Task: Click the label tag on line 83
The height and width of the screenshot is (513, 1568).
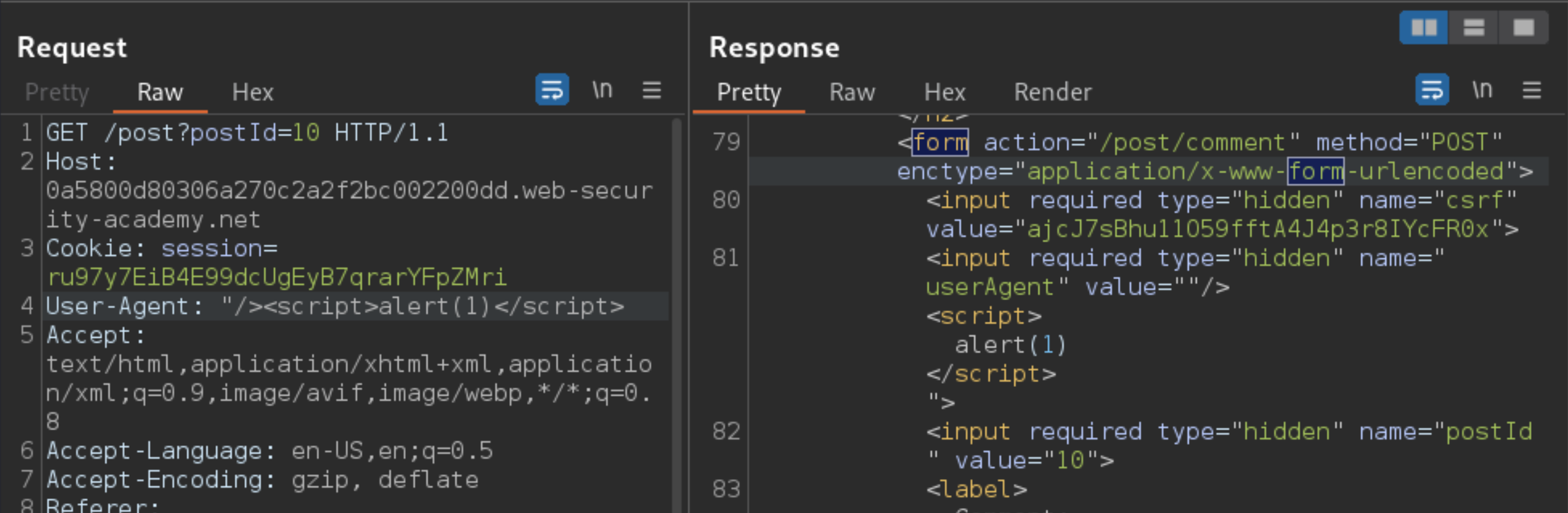Action: pos(976,490)
